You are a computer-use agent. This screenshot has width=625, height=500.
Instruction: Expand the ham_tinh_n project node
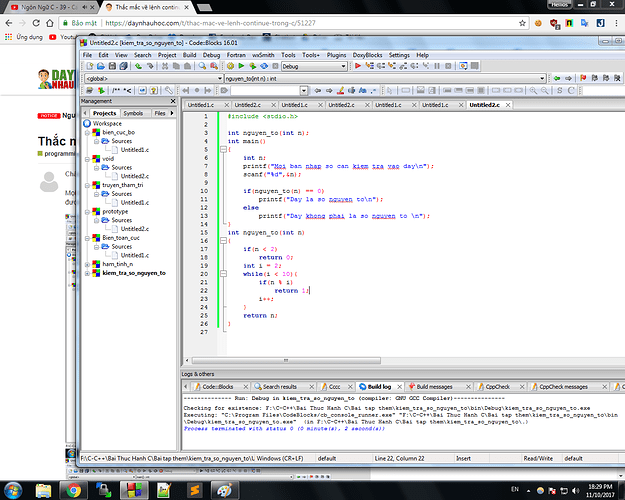pyautogui.click(x=88, y=264)
